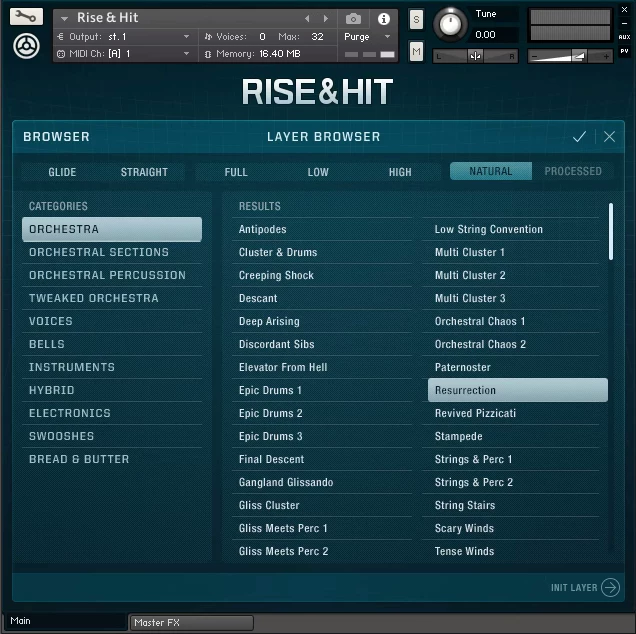Toggle the Low range filter

point(318,172)
